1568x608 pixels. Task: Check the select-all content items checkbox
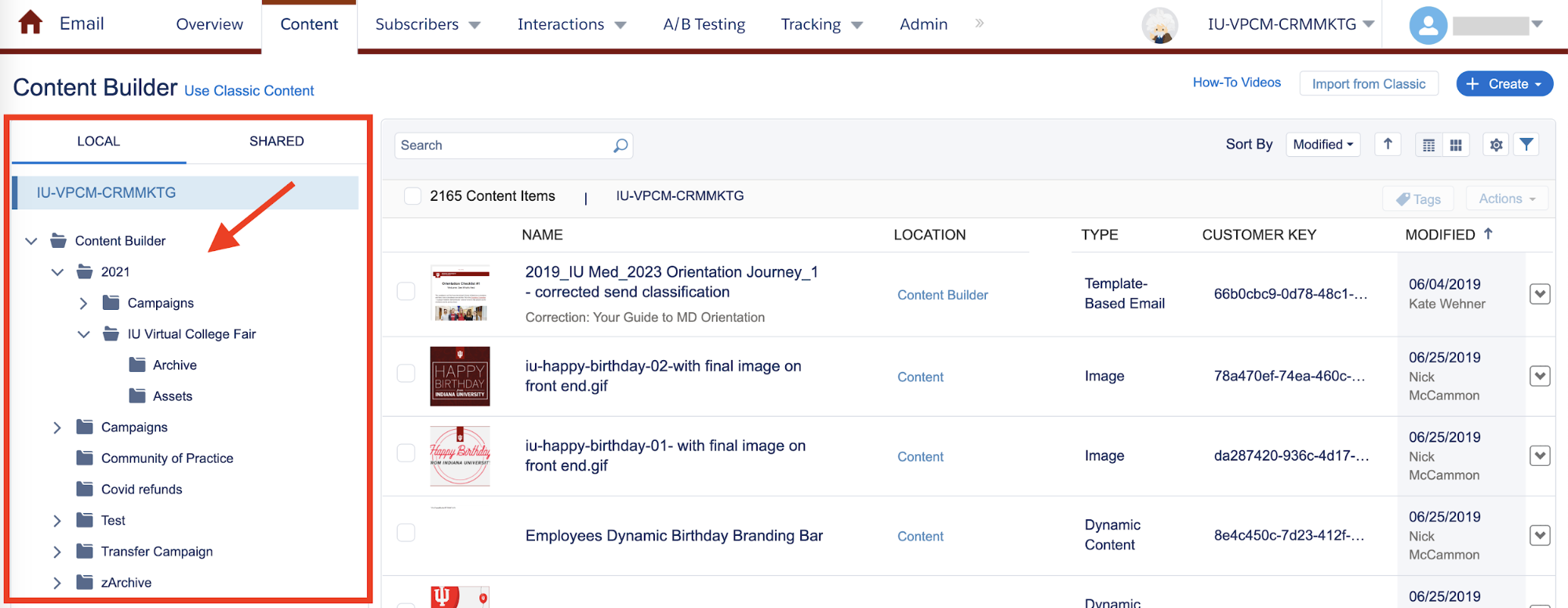(413, 196)
